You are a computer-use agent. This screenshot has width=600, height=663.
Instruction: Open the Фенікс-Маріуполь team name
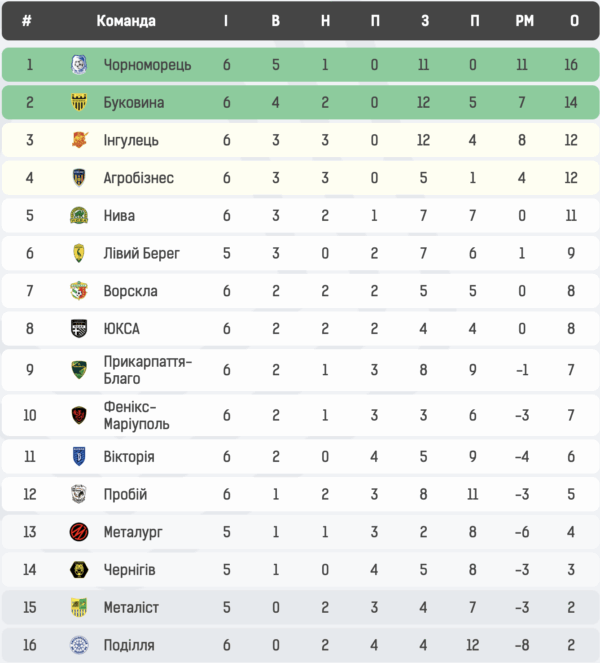tap(136, 415)
